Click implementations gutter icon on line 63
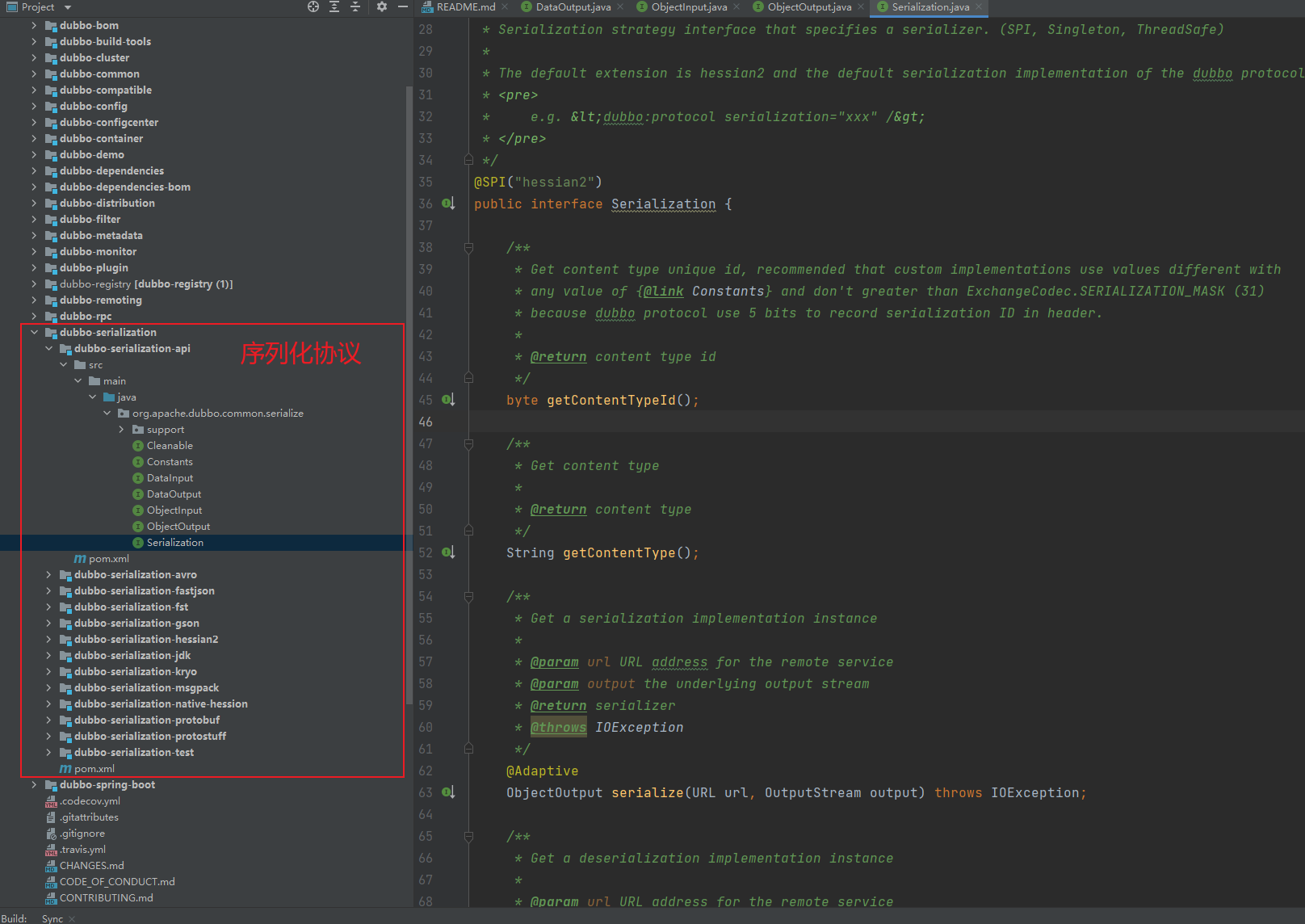 pyautogui.click(x=448, y=792)
